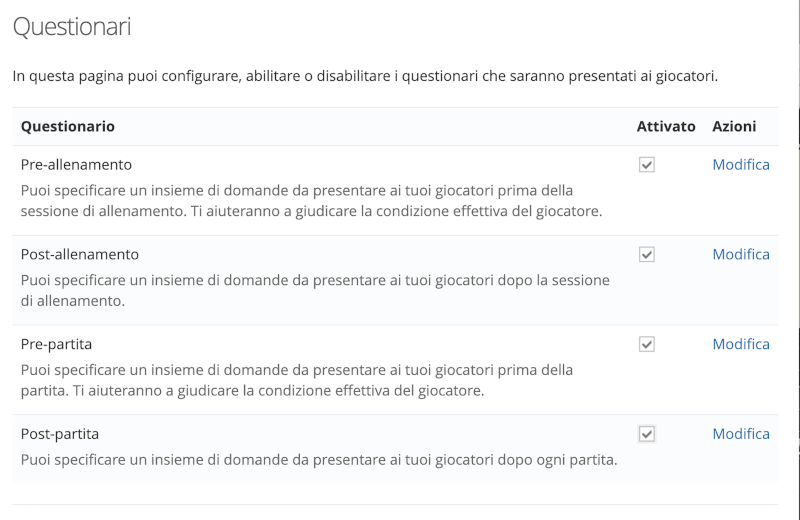Click the Questionari page heading
800x520 pixels.
click(71, 27)
